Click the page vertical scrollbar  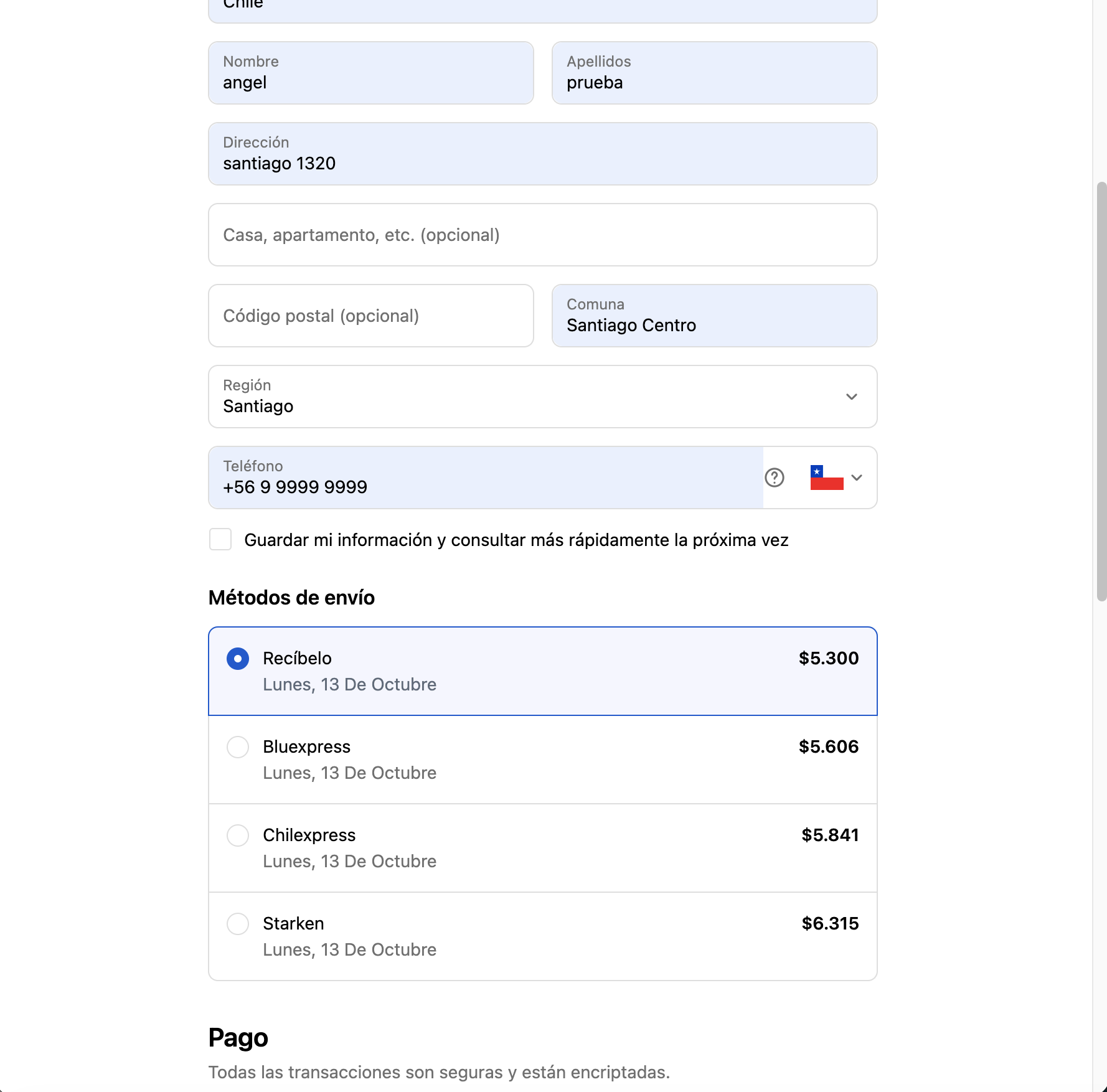coord(1101,392)
